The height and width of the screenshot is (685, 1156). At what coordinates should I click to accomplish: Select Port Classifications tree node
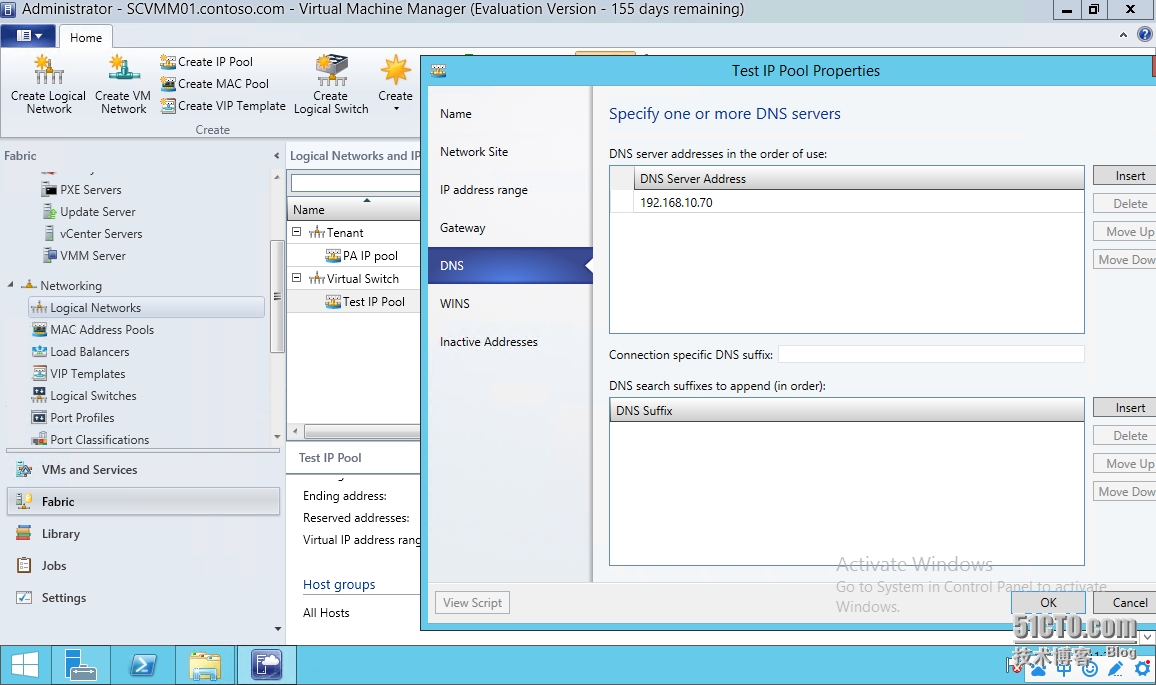tap(90, 439)
